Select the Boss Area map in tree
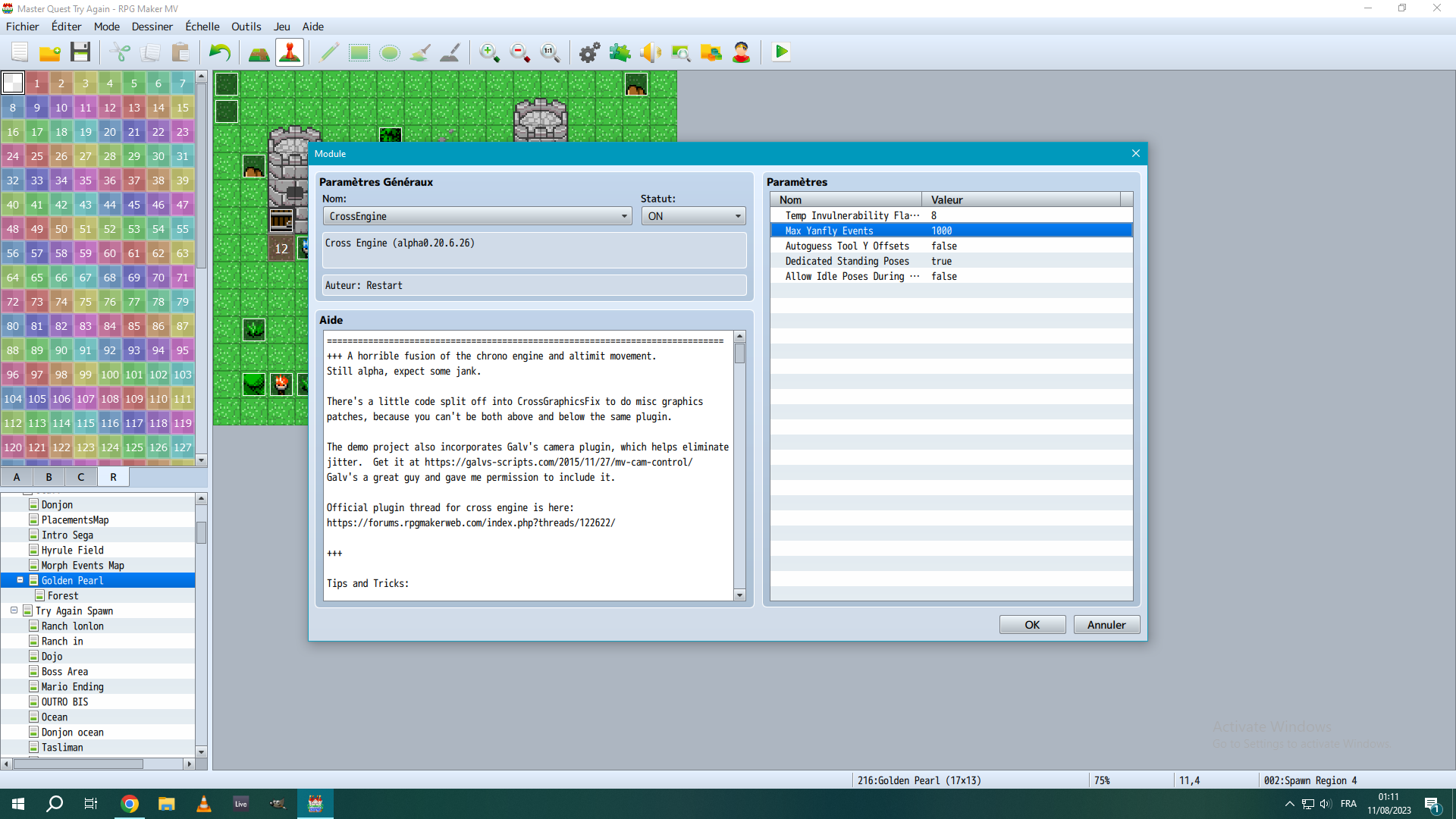The width and height of the screenshot is (1456, 819). 65,671
